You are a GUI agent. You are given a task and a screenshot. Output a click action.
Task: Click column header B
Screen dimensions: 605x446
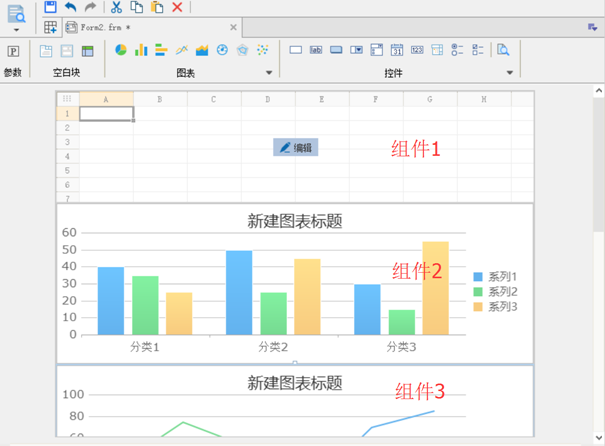[x=160, y=100]
